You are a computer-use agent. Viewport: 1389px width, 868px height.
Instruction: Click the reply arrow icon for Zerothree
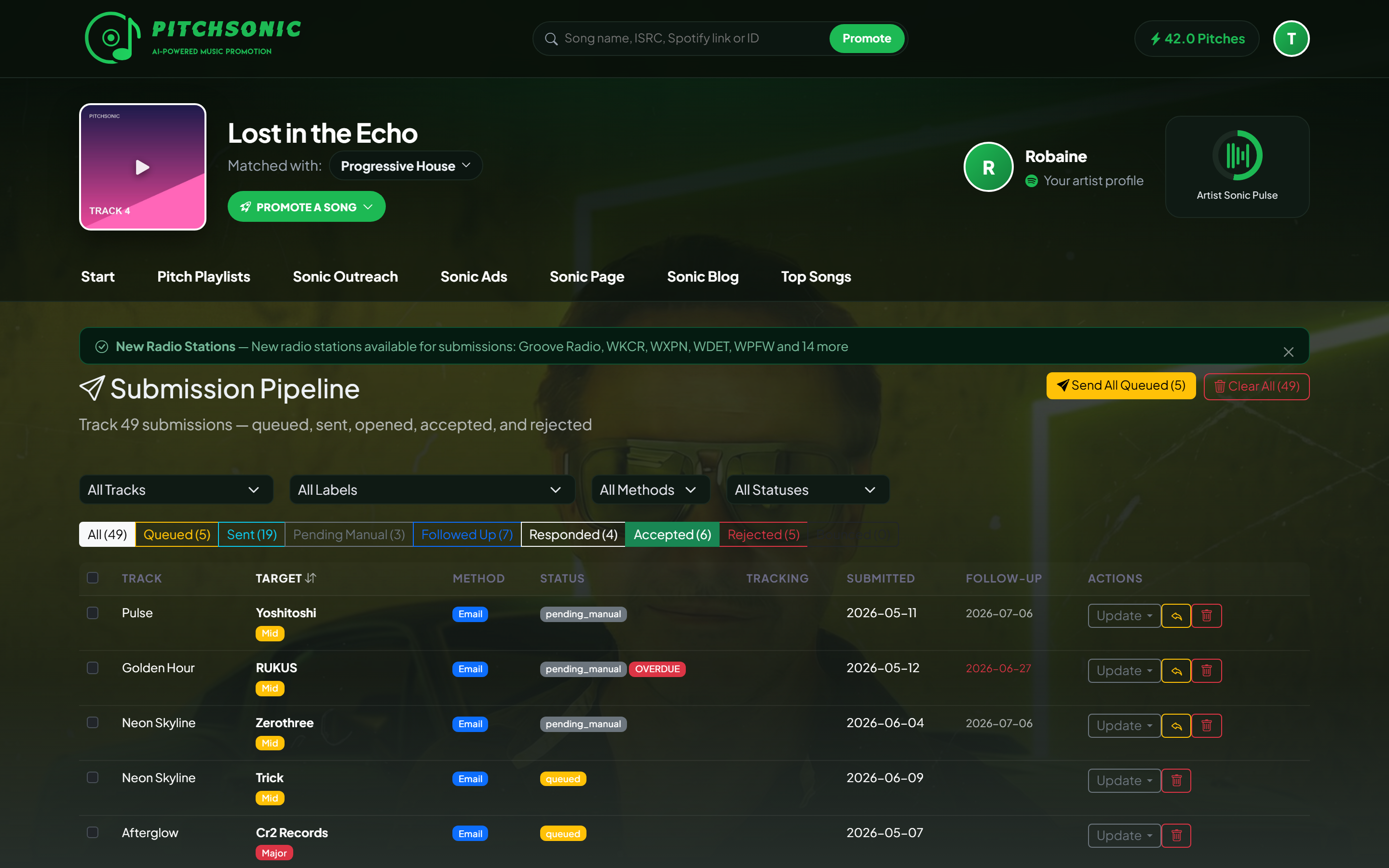click(1176, 726)
